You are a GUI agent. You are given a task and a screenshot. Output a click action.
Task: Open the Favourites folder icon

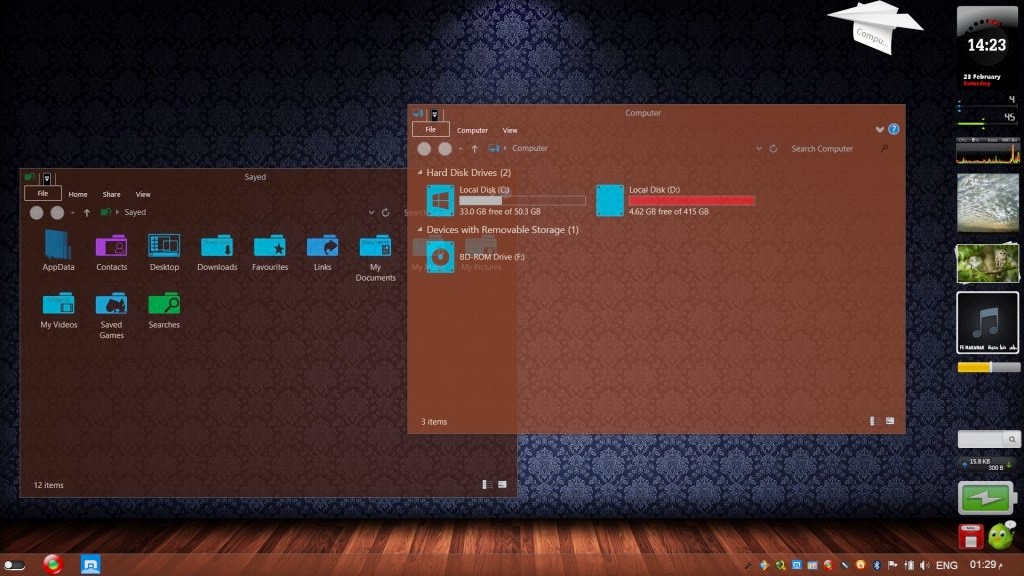pyautogui.click(x=270, y=246)
